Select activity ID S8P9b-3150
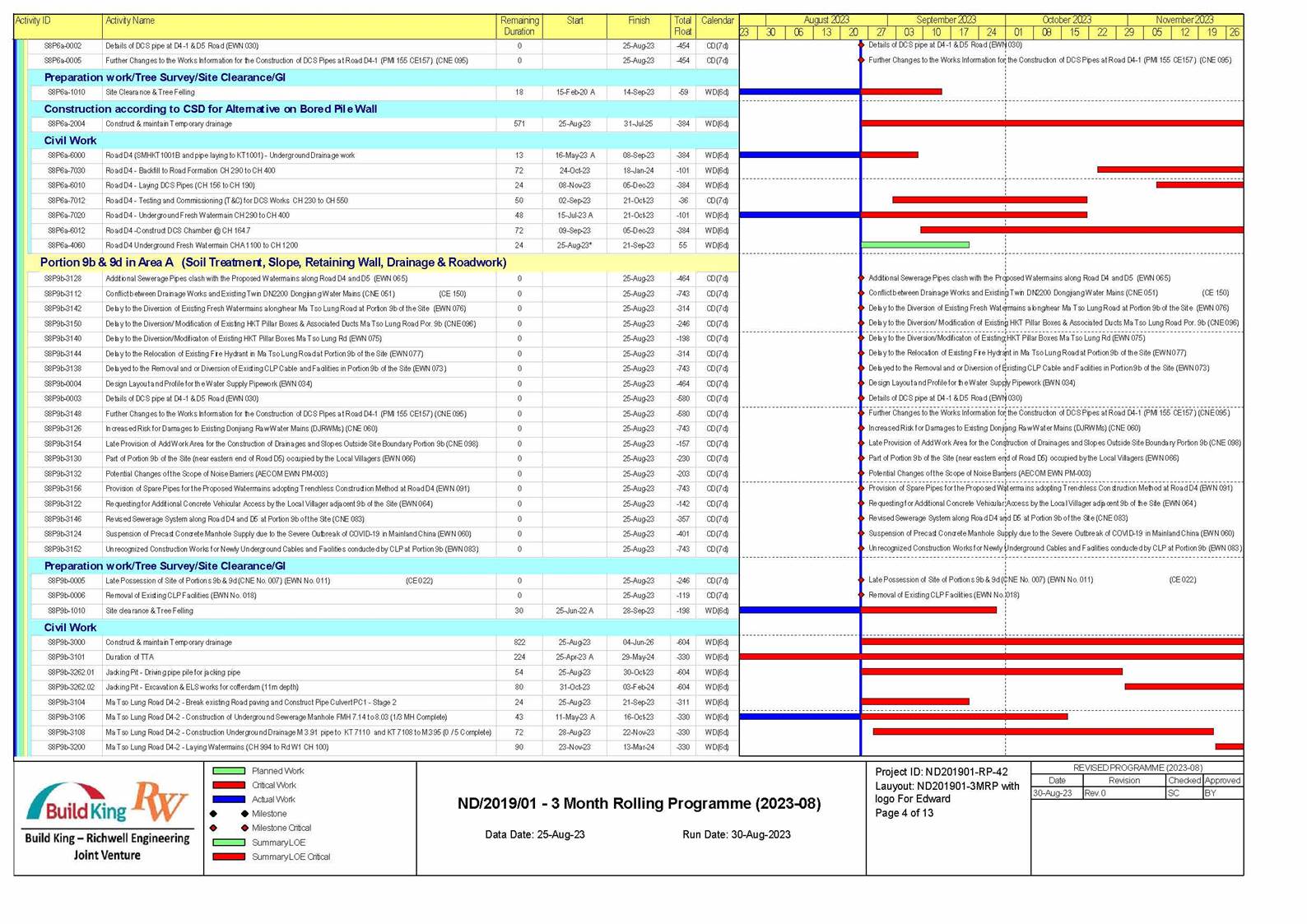1307x924 pixels. pos(63,323)
